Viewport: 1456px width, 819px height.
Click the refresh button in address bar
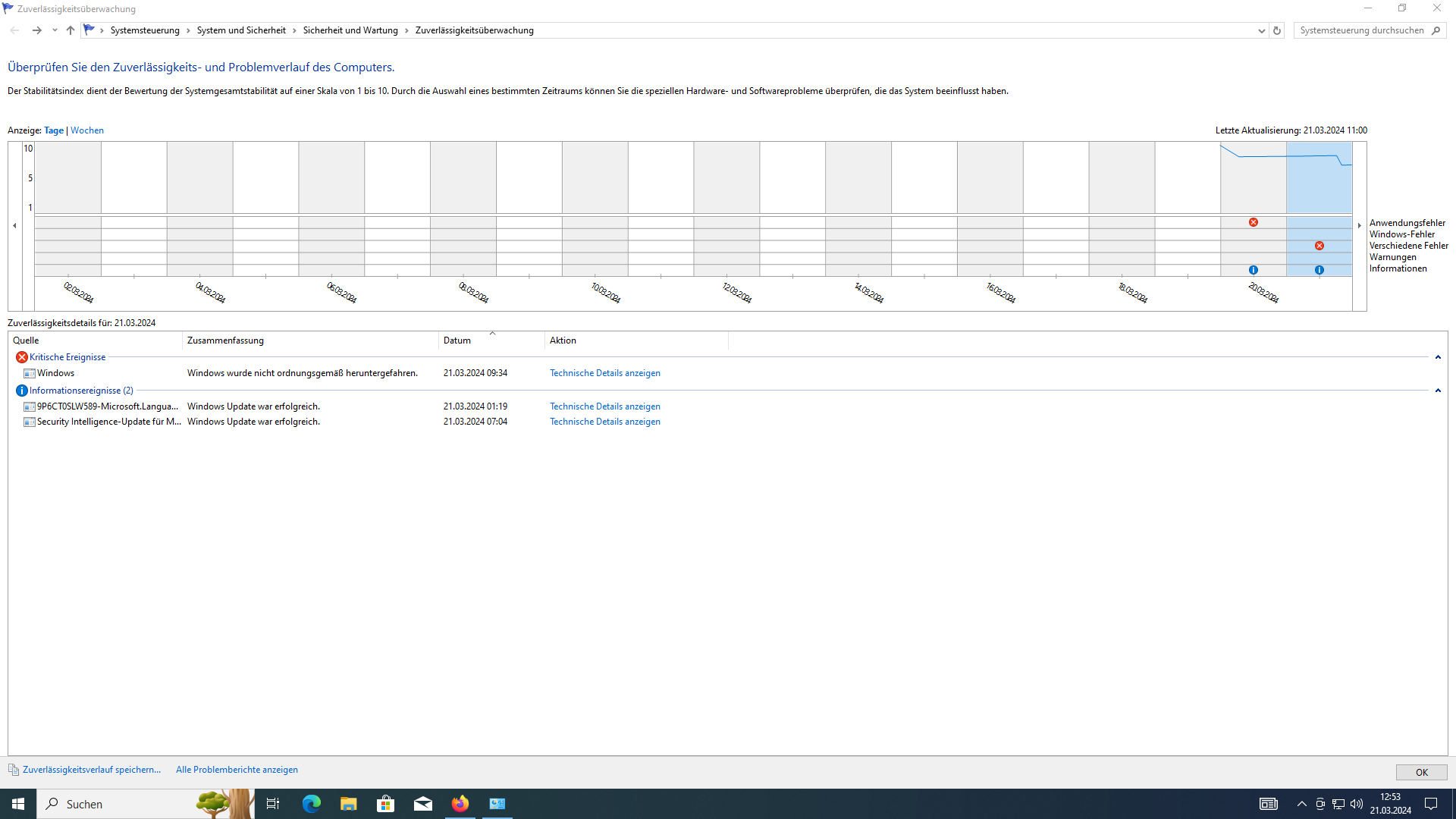[x=1277, y=30]
